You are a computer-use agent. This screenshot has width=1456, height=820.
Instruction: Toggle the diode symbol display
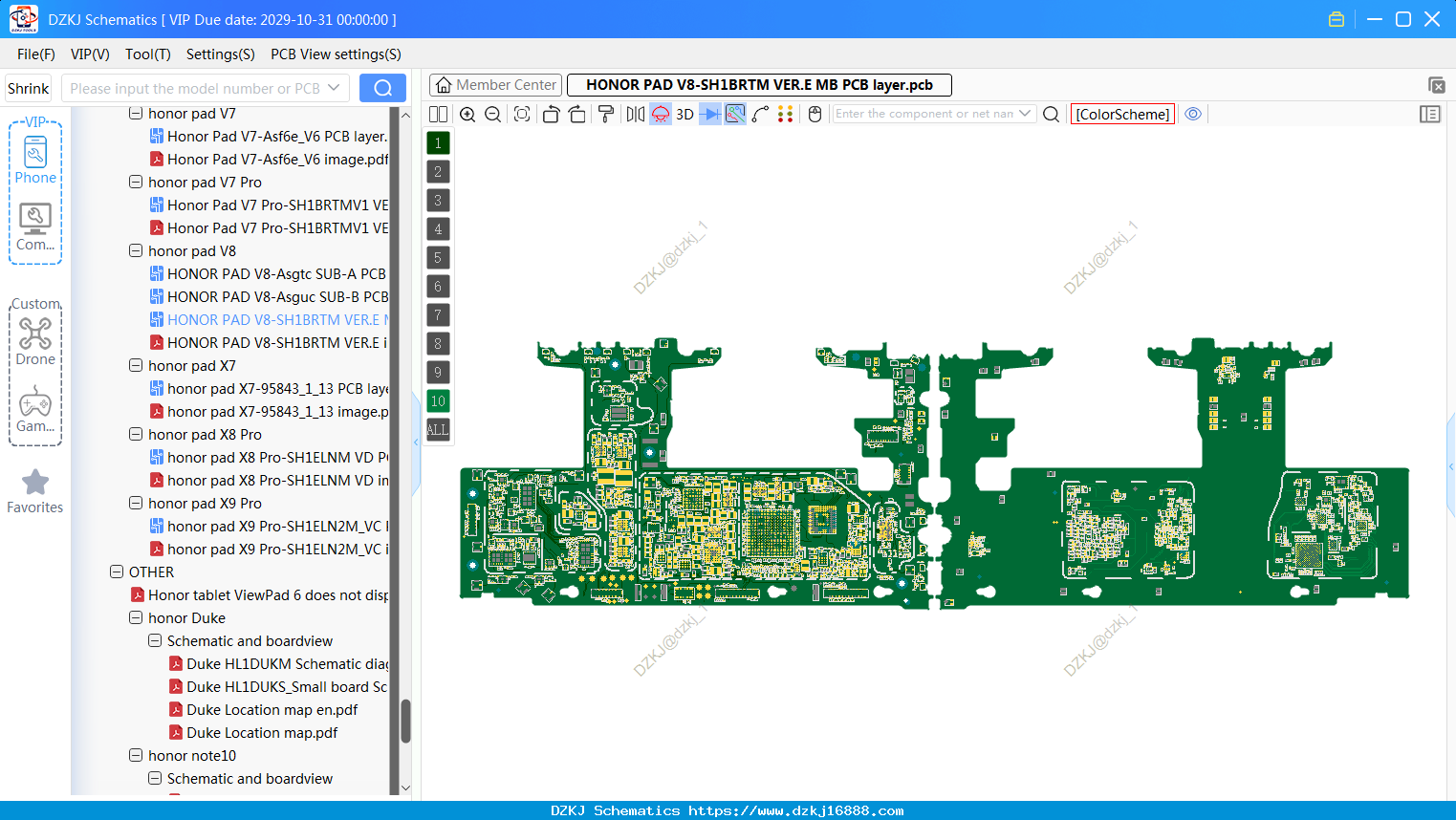[710, 114]
